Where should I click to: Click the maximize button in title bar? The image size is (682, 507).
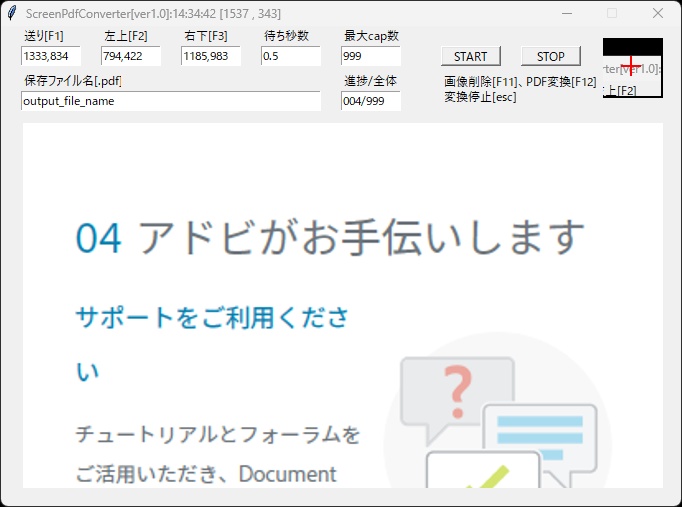612,13
